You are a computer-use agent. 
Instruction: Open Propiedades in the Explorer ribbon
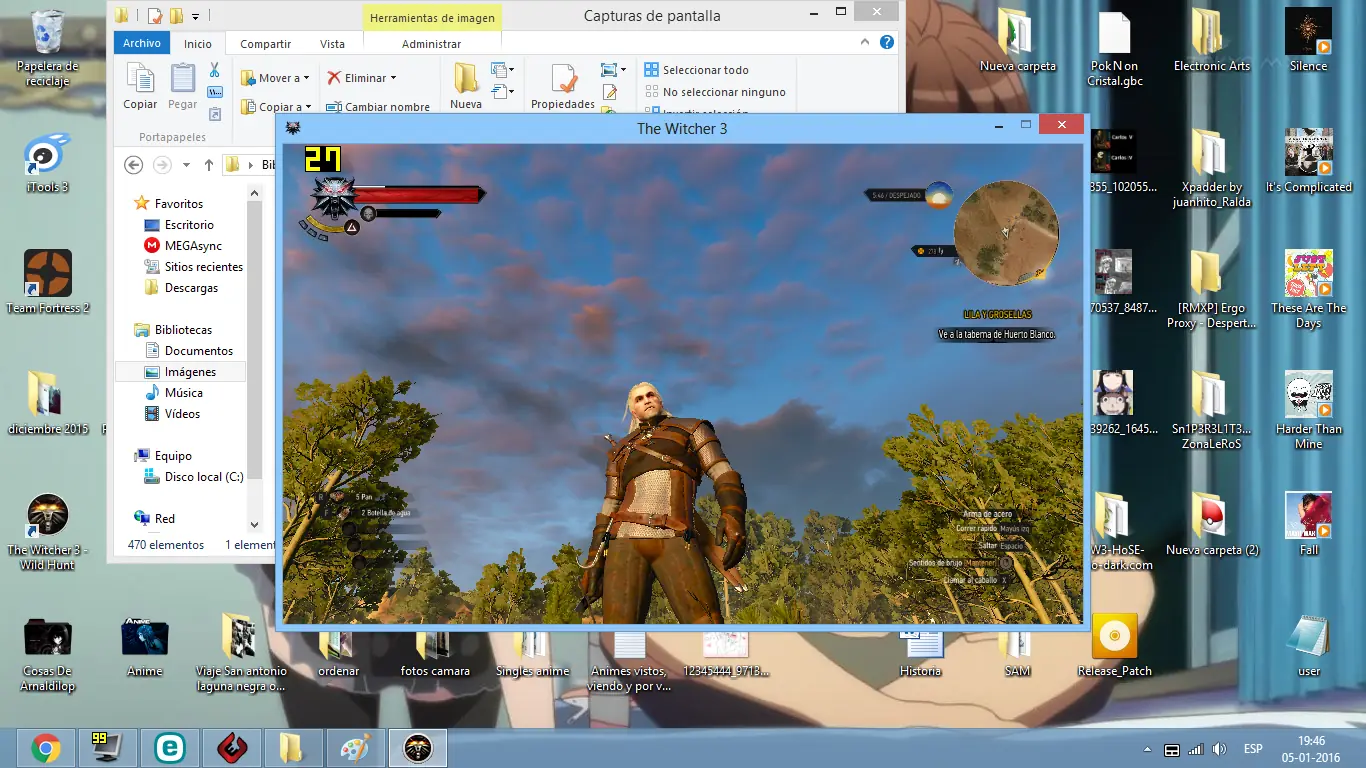[x=563, y=86]
